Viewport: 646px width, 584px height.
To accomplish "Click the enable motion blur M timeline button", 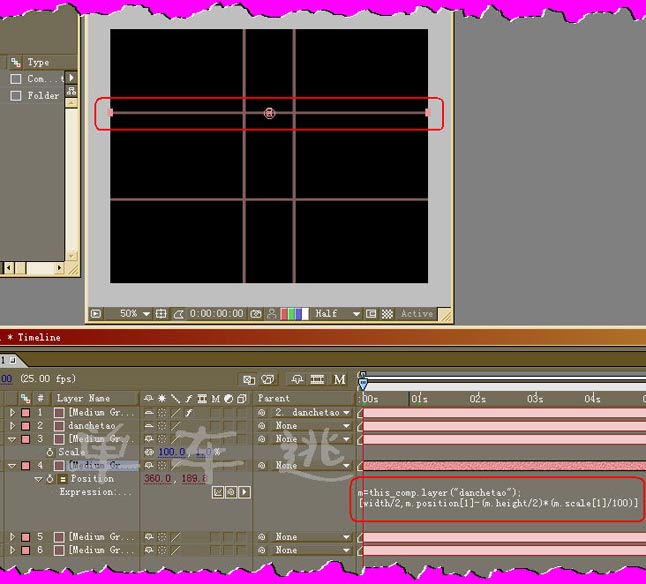I will pyautogui.click(x=339, y=379).
